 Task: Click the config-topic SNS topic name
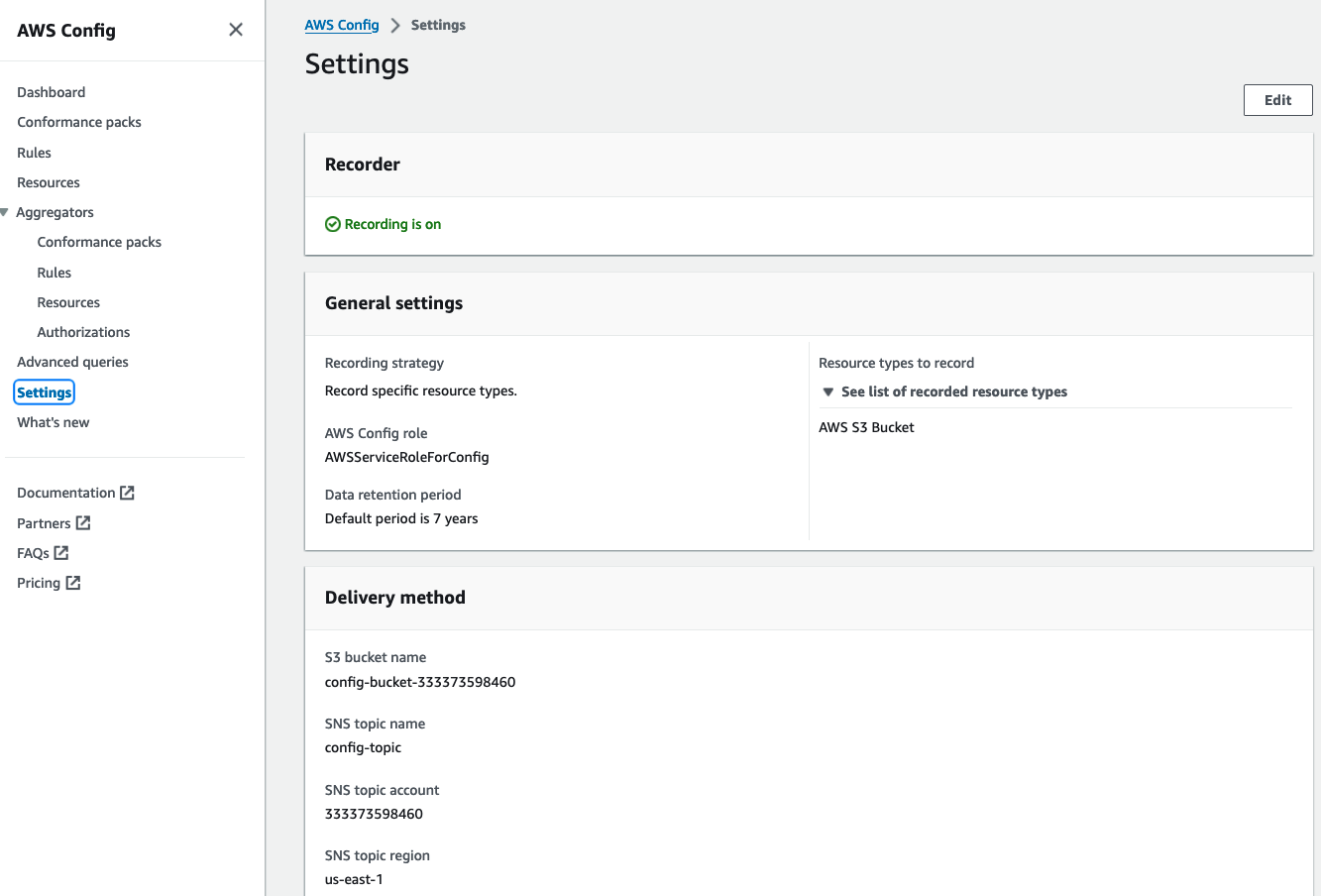coord(364,747)
